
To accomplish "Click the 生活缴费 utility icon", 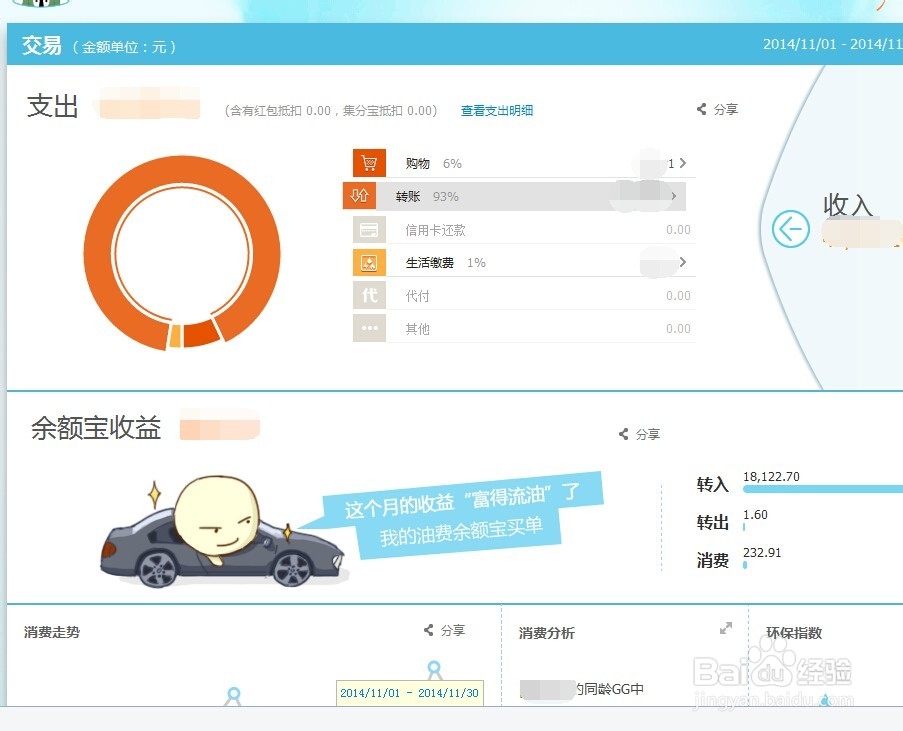I will pyautogui.click(x=369, y=263).
